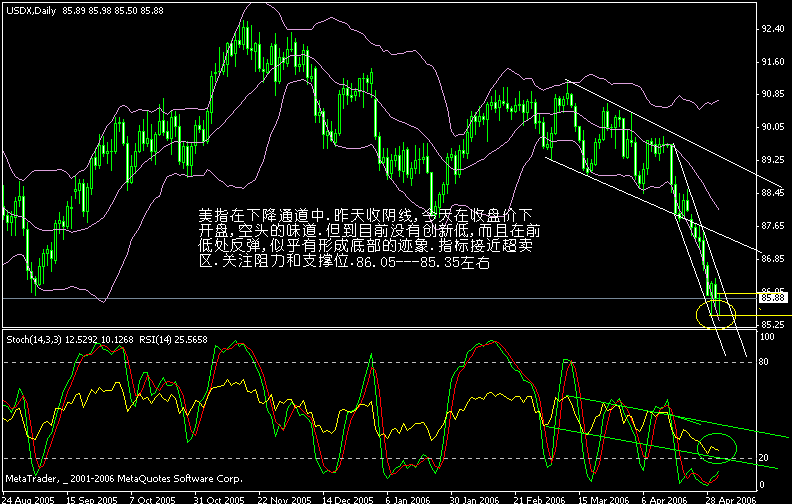Click the 7 Oct 2005 date label
Viewport: 792px width, 504px height.
coord(153,500)
